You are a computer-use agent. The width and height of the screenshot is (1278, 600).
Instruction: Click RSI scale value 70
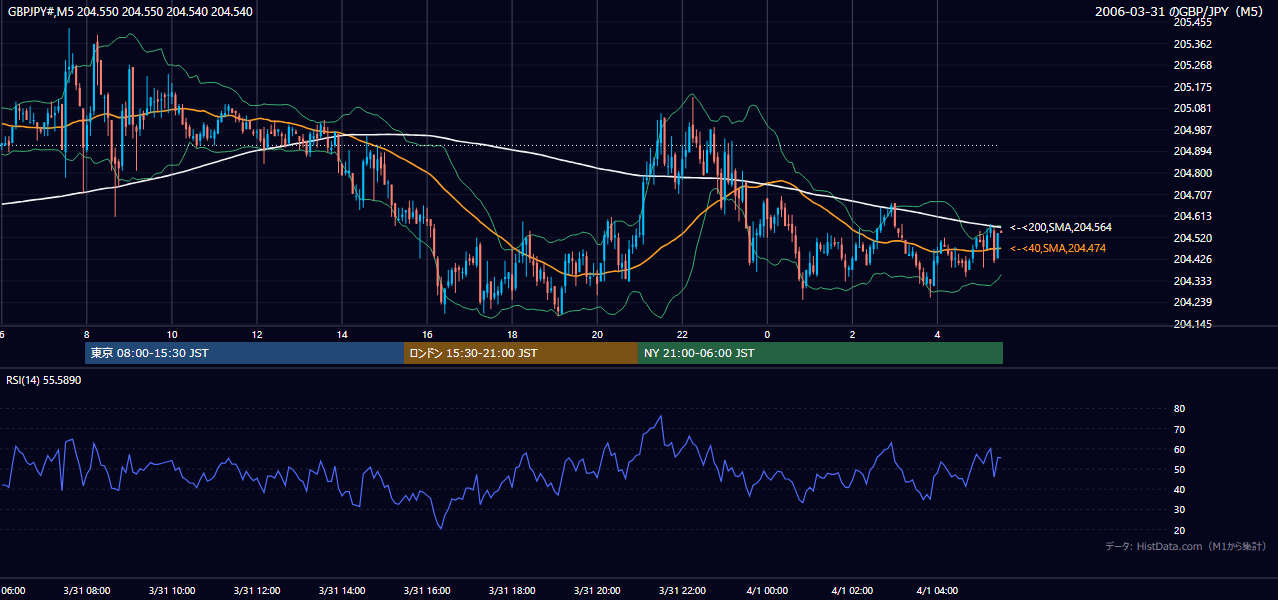1179,429
